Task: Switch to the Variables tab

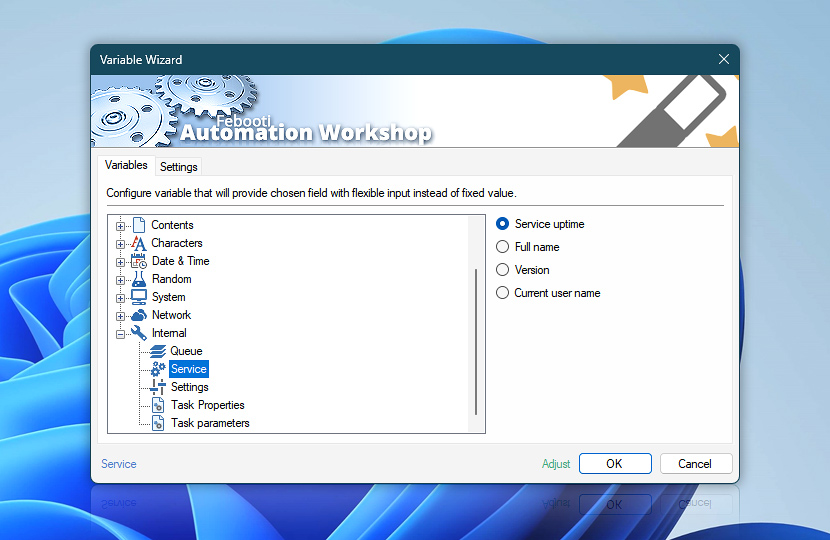Action: point(126,165)
